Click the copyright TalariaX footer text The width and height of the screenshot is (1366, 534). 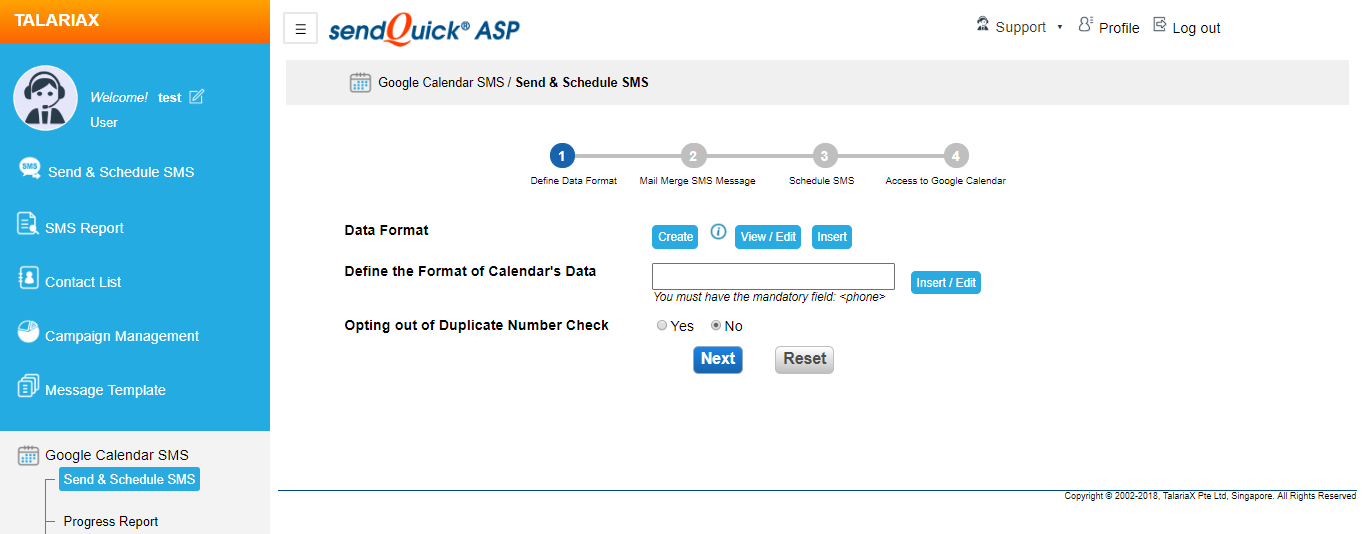coord(1210,496)
